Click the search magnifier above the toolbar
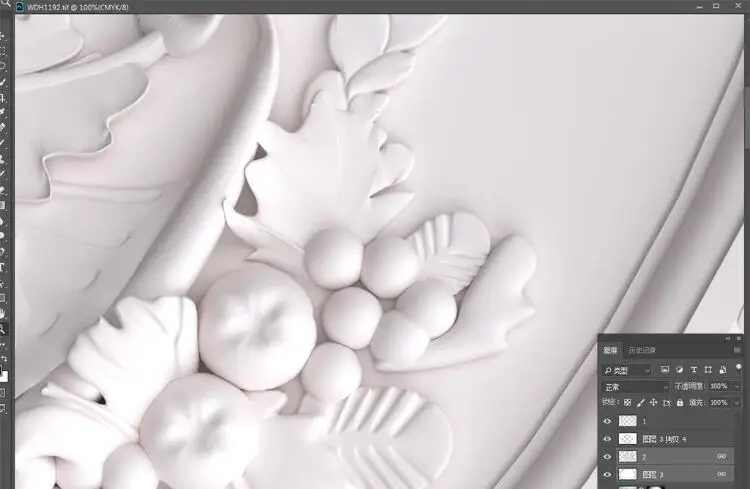This screenshot has width=750, height=489. click(5, 4)
